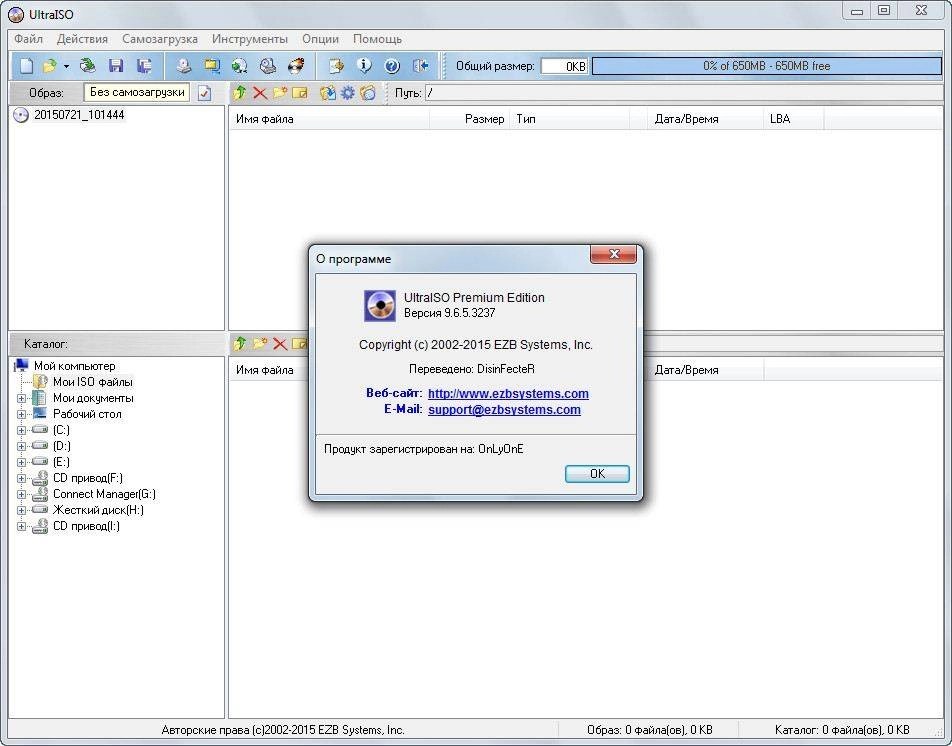The image size is (952, 746).
Task: Click red X Delete icon in Каталог toolbar
Action: 280,344
